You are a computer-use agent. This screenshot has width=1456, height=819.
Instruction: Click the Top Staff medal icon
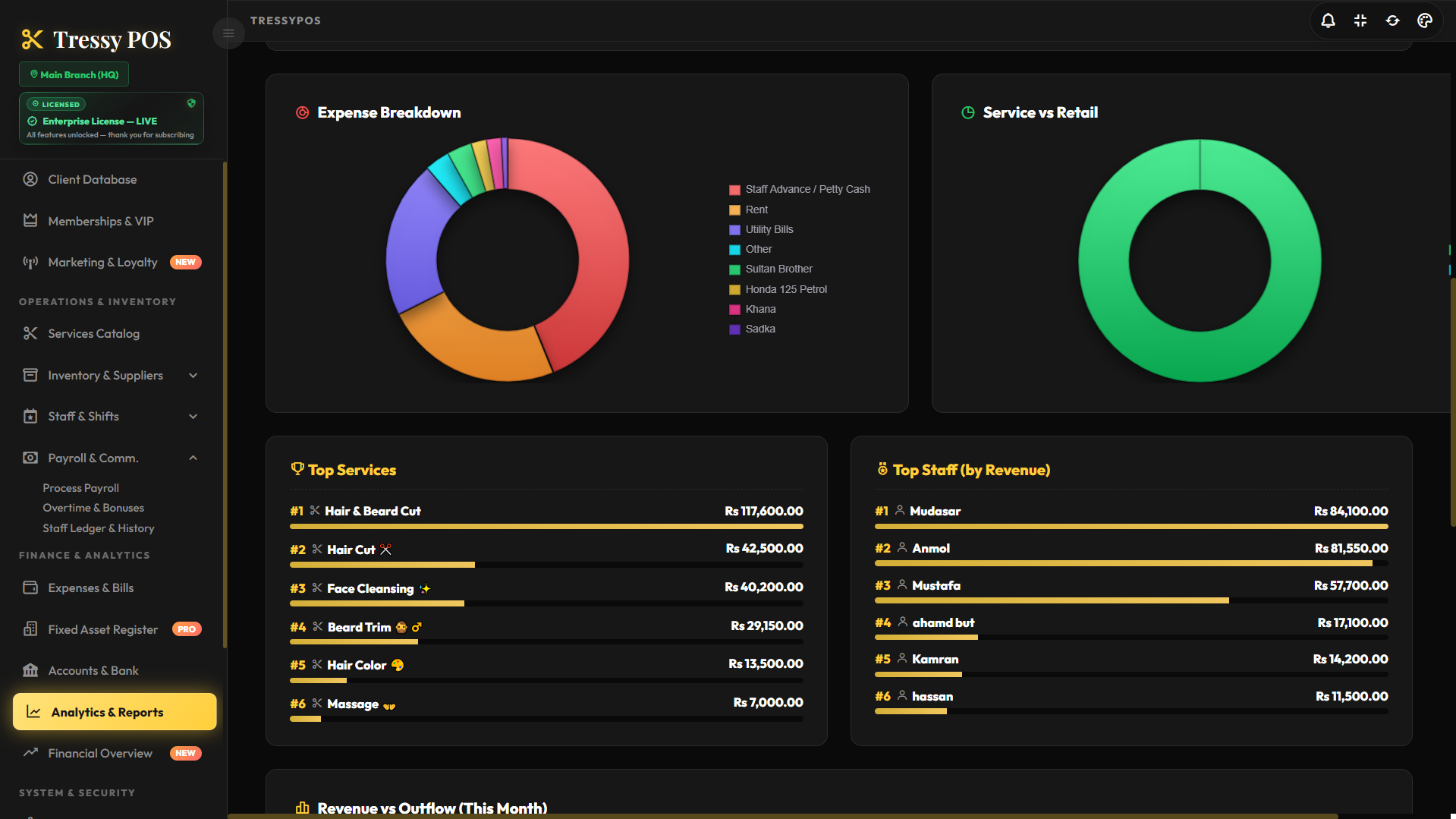(x=882, y=469)
